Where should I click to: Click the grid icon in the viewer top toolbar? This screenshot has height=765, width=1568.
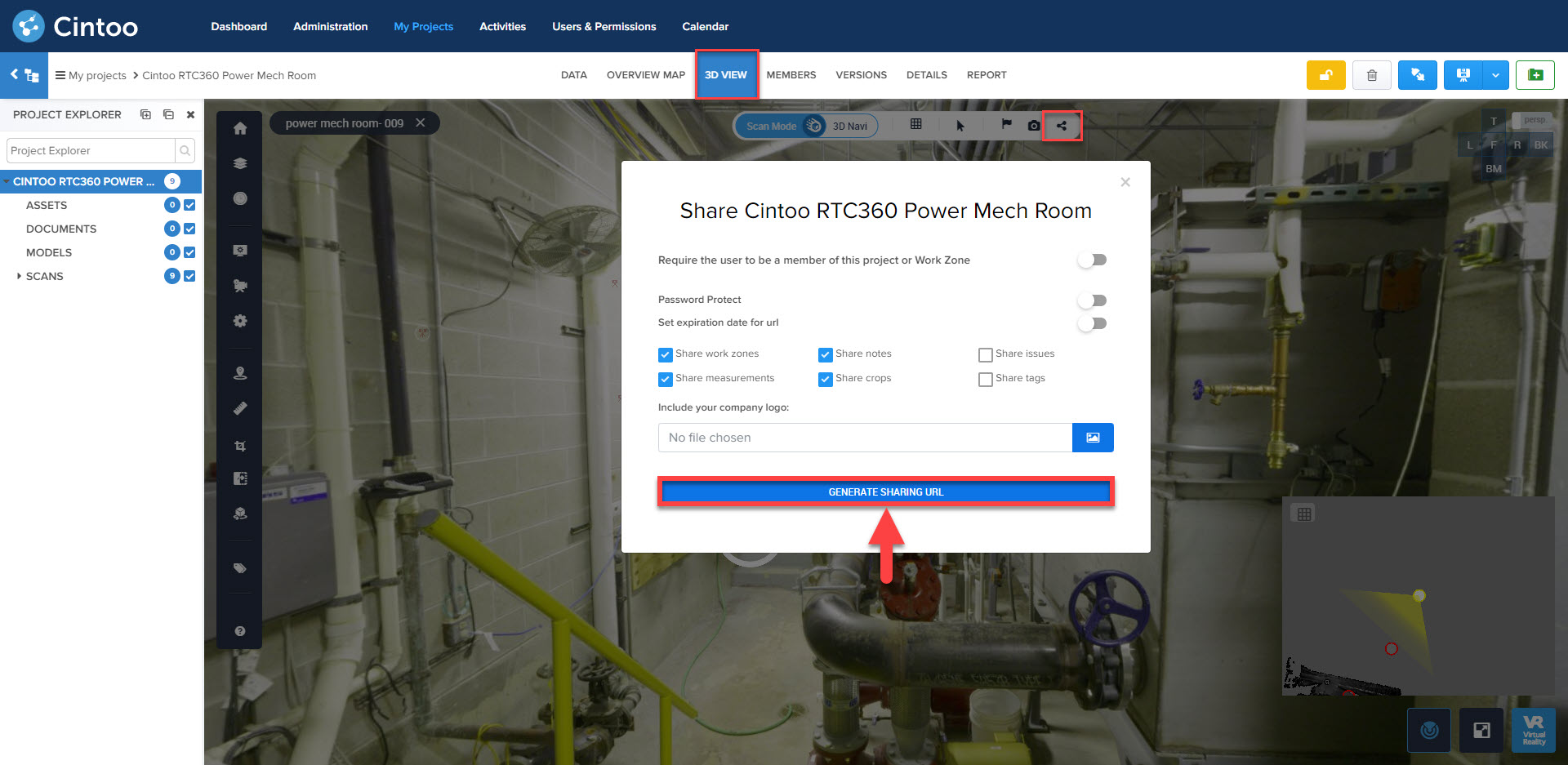pos(916,124)
